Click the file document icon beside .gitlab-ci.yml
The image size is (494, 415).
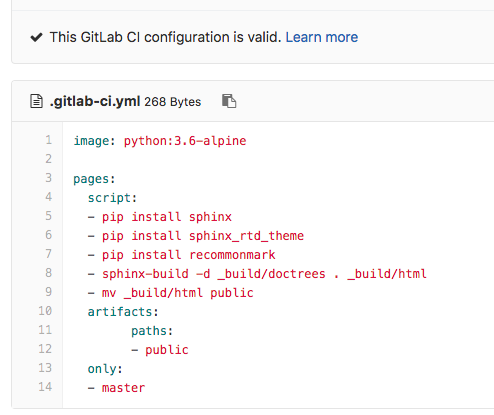tap(36, 101)
